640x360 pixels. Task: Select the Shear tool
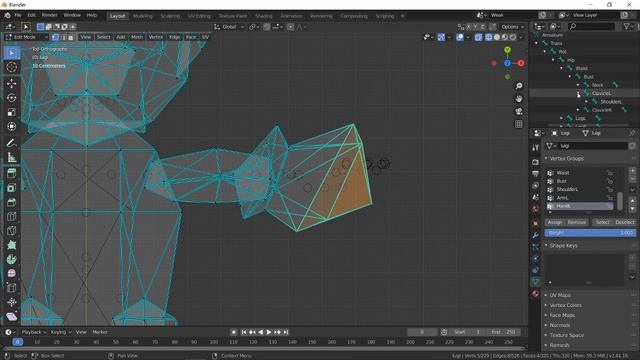click(11, 316)
